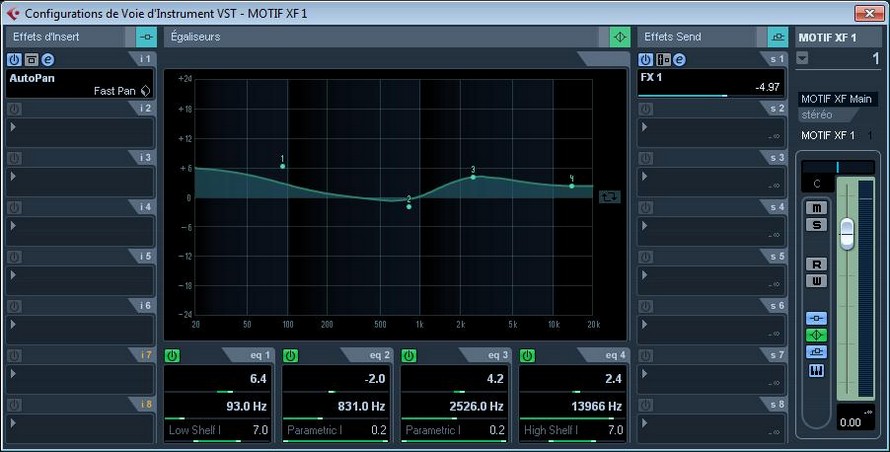Open the channel dropdown arrow under MOTIF XF 1
Viewport: 890px width, 452px height.
pyautogui.click(x=802, y=58)
